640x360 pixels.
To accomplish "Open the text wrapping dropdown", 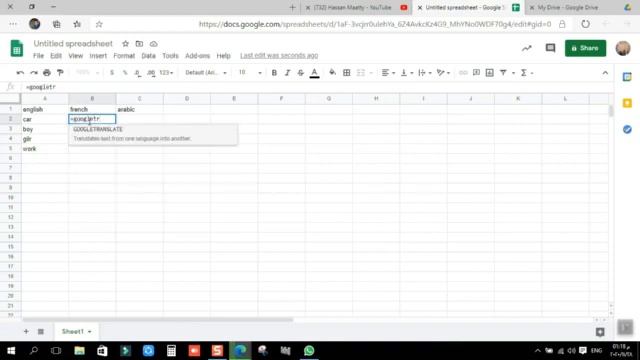I will coord(425,73).
